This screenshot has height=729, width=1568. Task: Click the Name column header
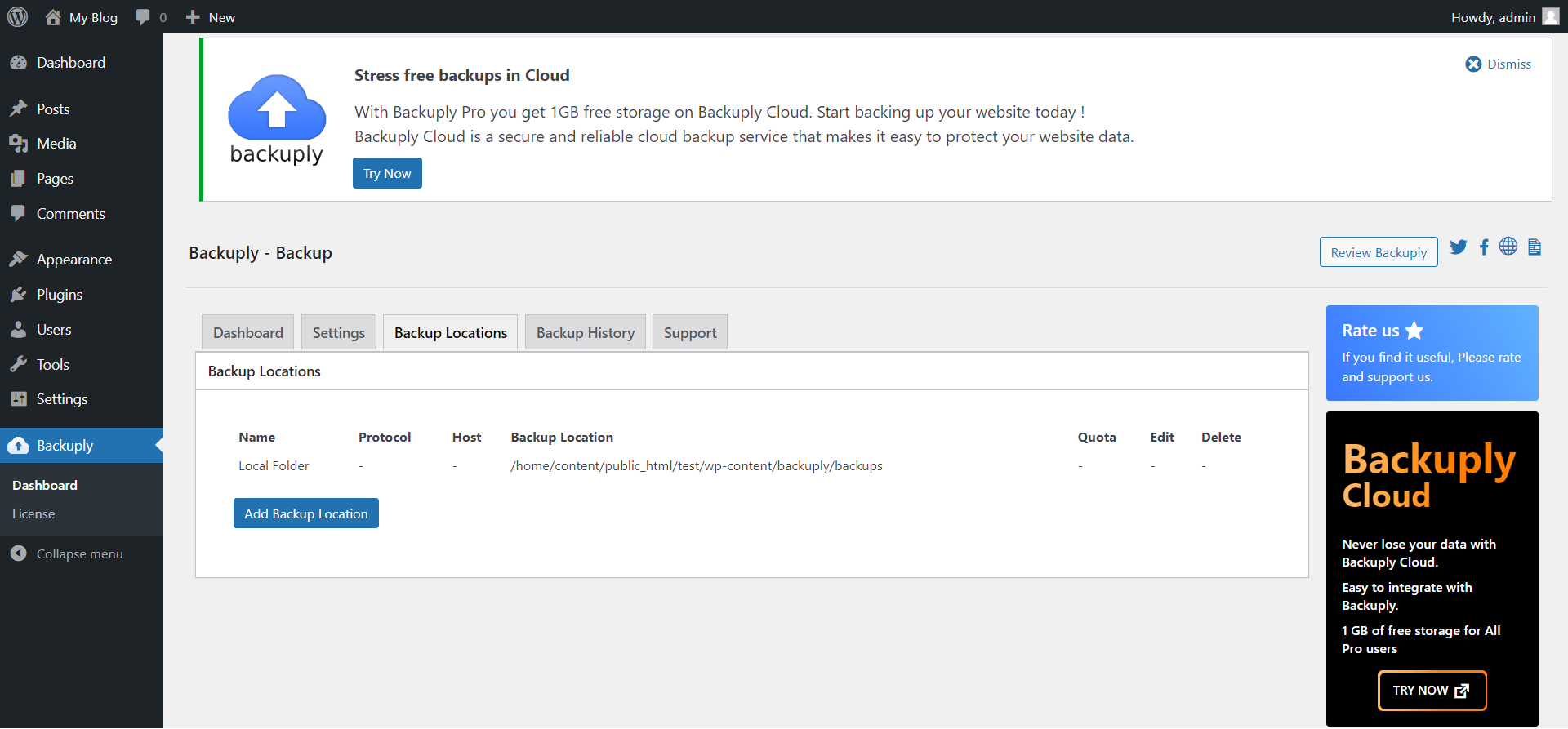point(256,438)
